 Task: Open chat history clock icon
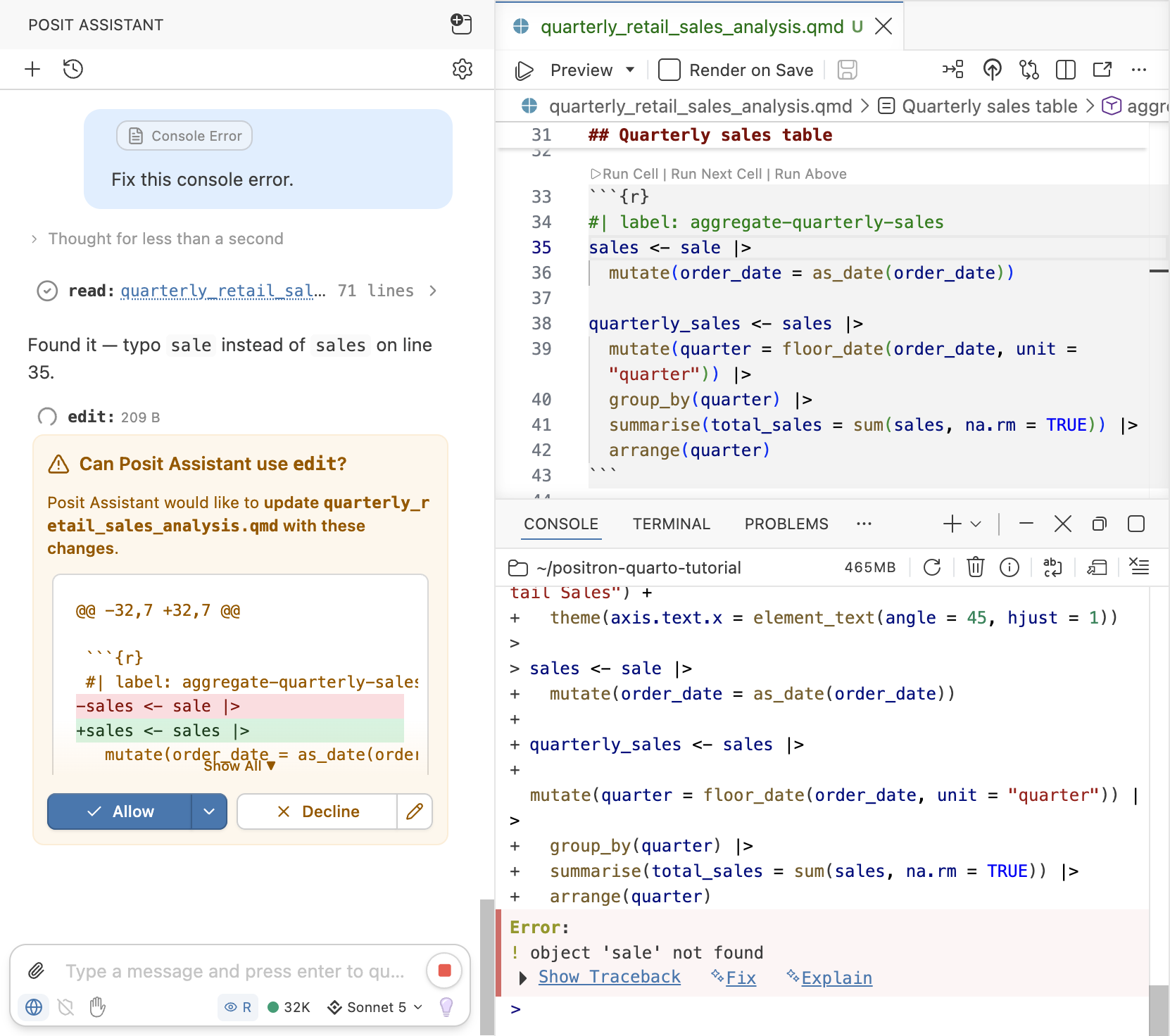point(73,69)
